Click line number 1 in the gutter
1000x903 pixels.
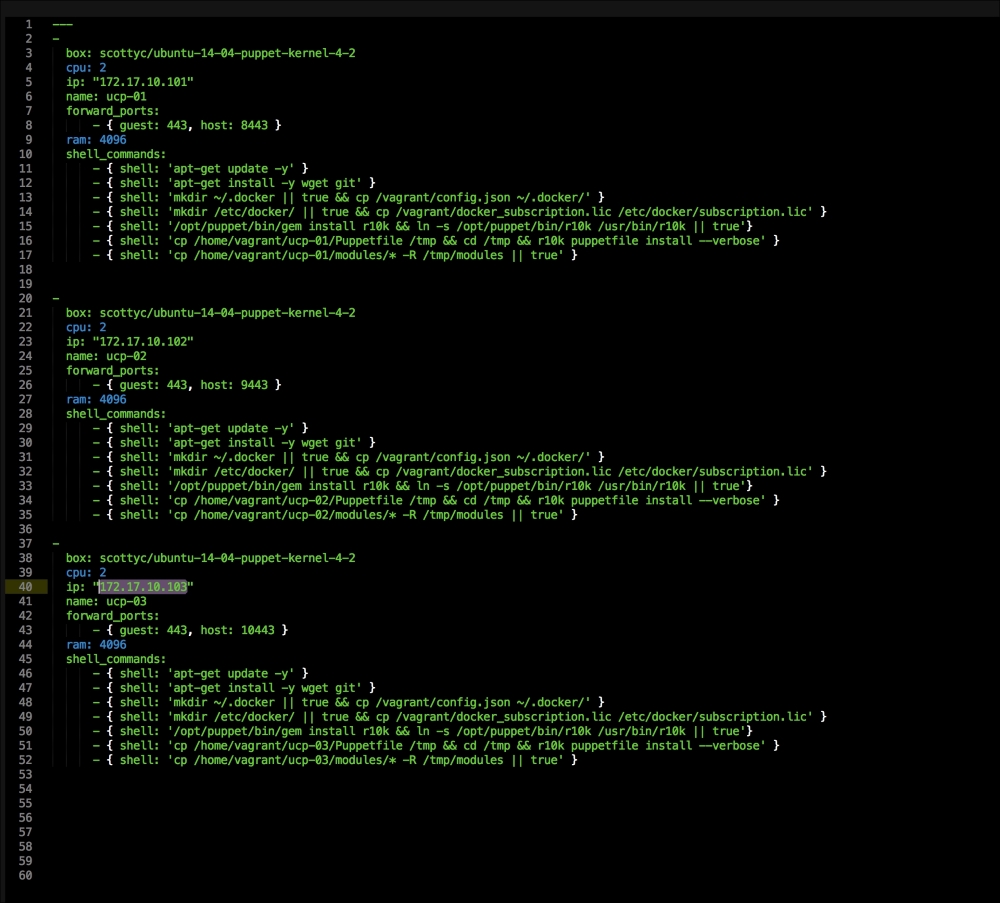coord(28,24)
